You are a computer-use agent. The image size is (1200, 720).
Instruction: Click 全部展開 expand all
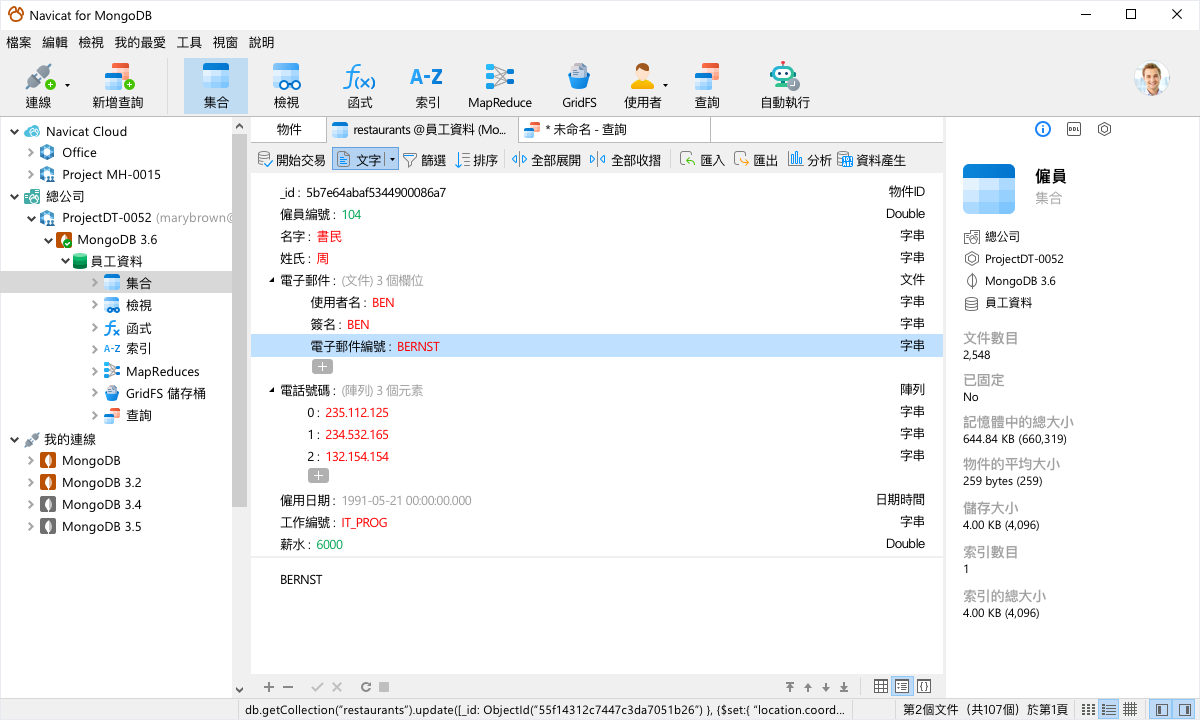(546, 160)
